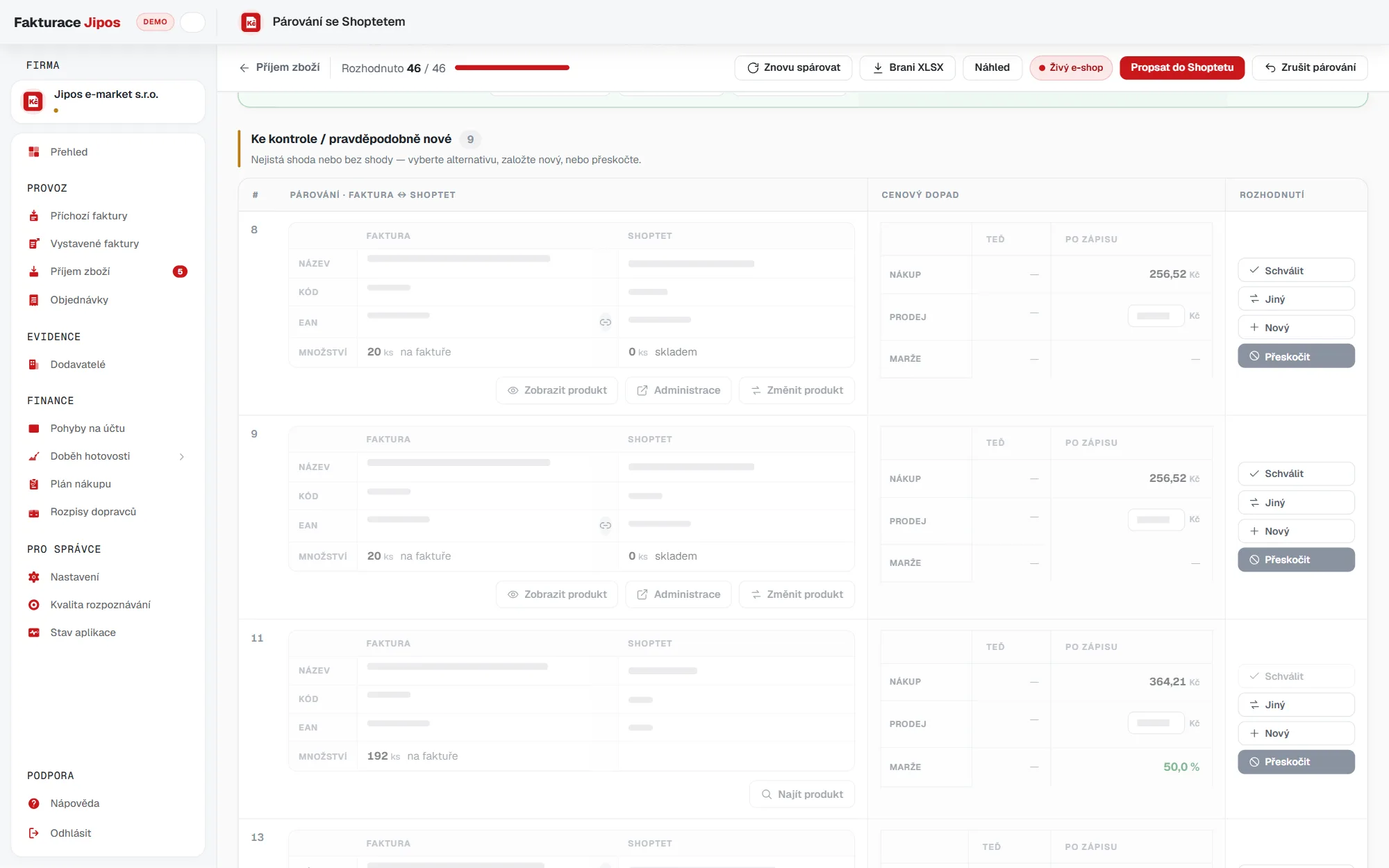Click Propsat do Shoptetu button
The width and height of the screenshot is (1389, 868).
click(x=1182, y=67)
